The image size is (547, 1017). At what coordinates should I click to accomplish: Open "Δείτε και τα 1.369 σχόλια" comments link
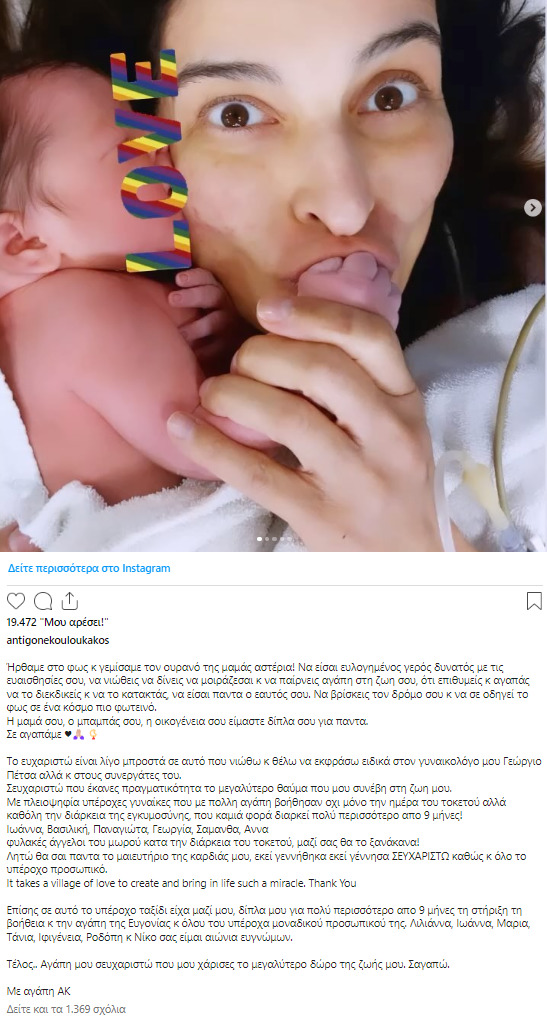coord(66,1009)
